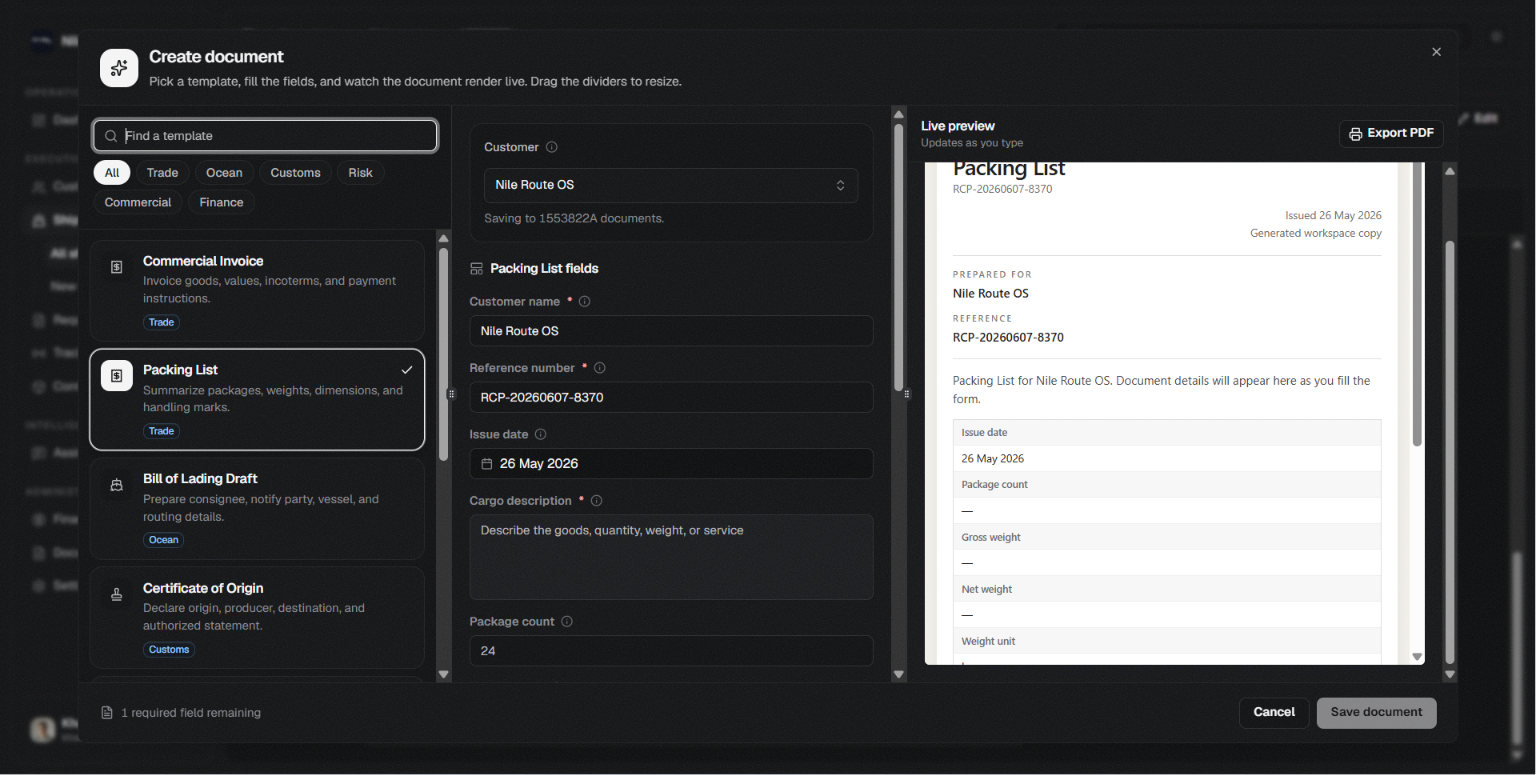Choose the Certificate of Origin title
Screen dimensions: 1536x775
[203, 588]
